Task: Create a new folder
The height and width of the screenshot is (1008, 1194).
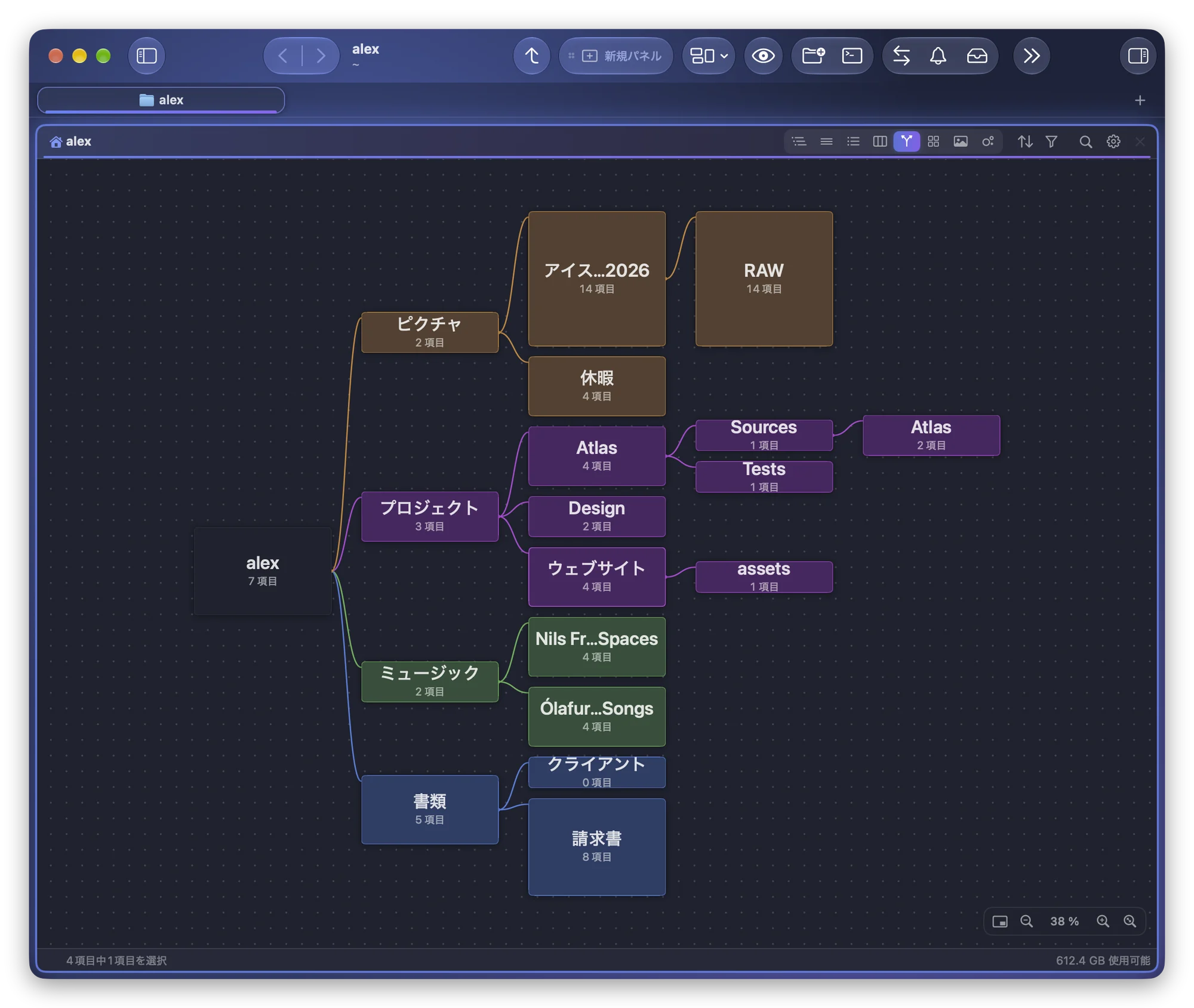Action: pos(813,56)
